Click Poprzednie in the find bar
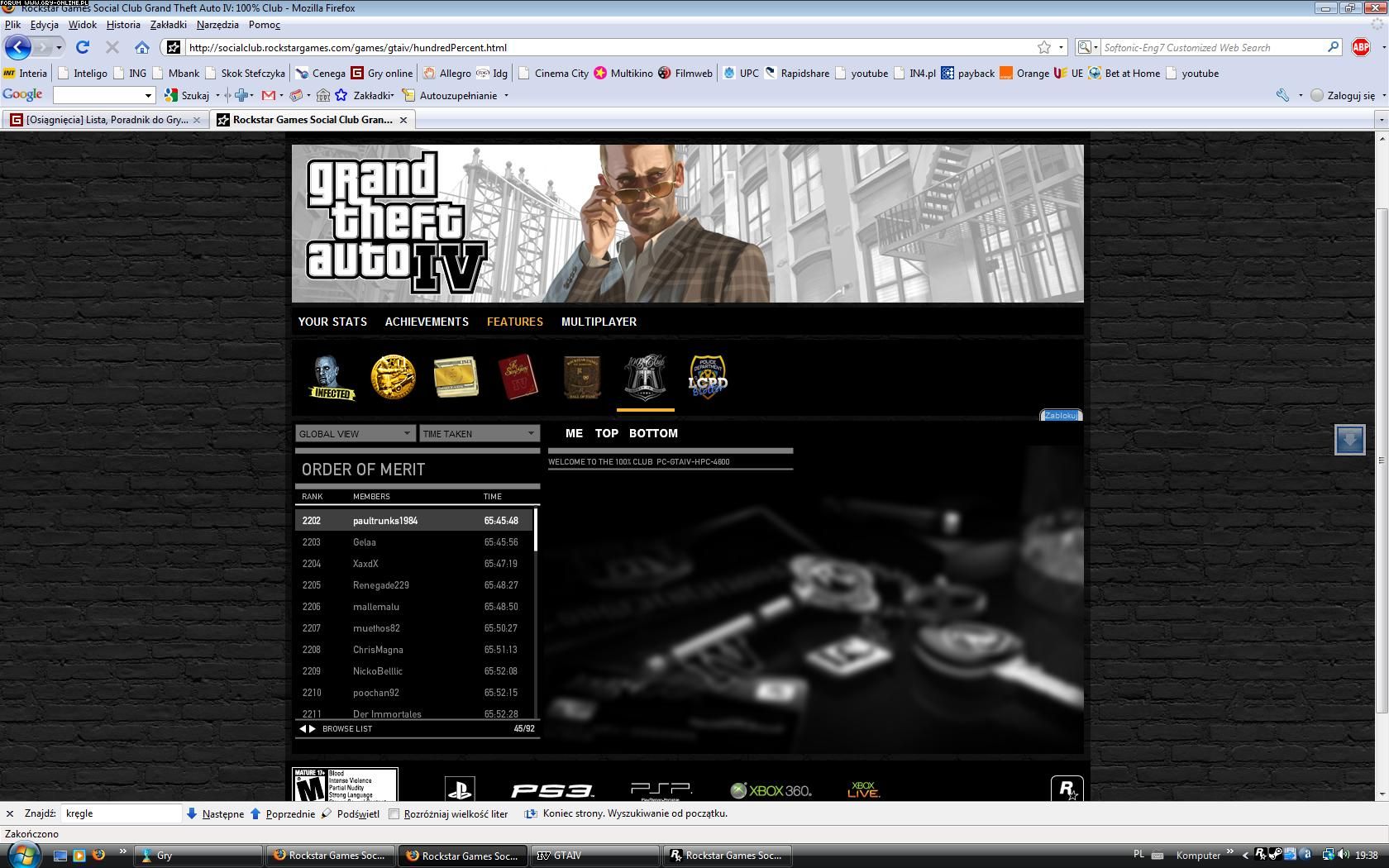Viewport: 1389px width, 868px height. (283, 813)
